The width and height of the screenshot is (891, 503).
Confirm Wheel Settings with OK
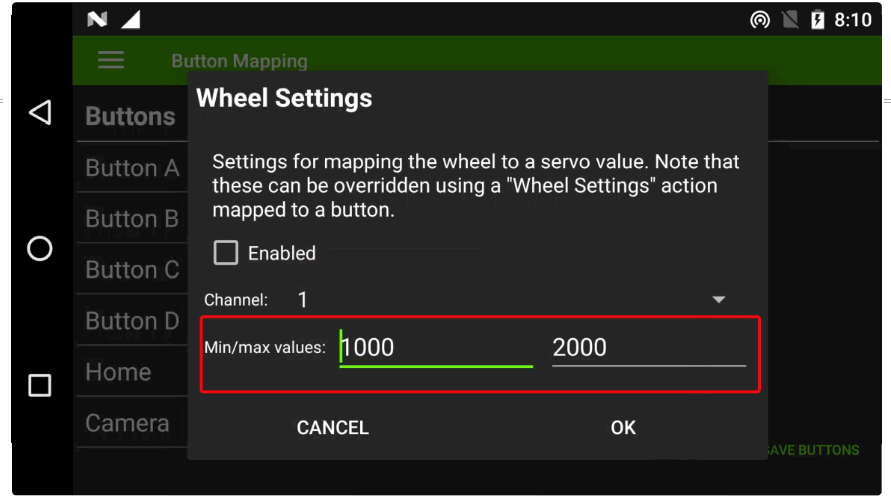(x=623, y=428)
